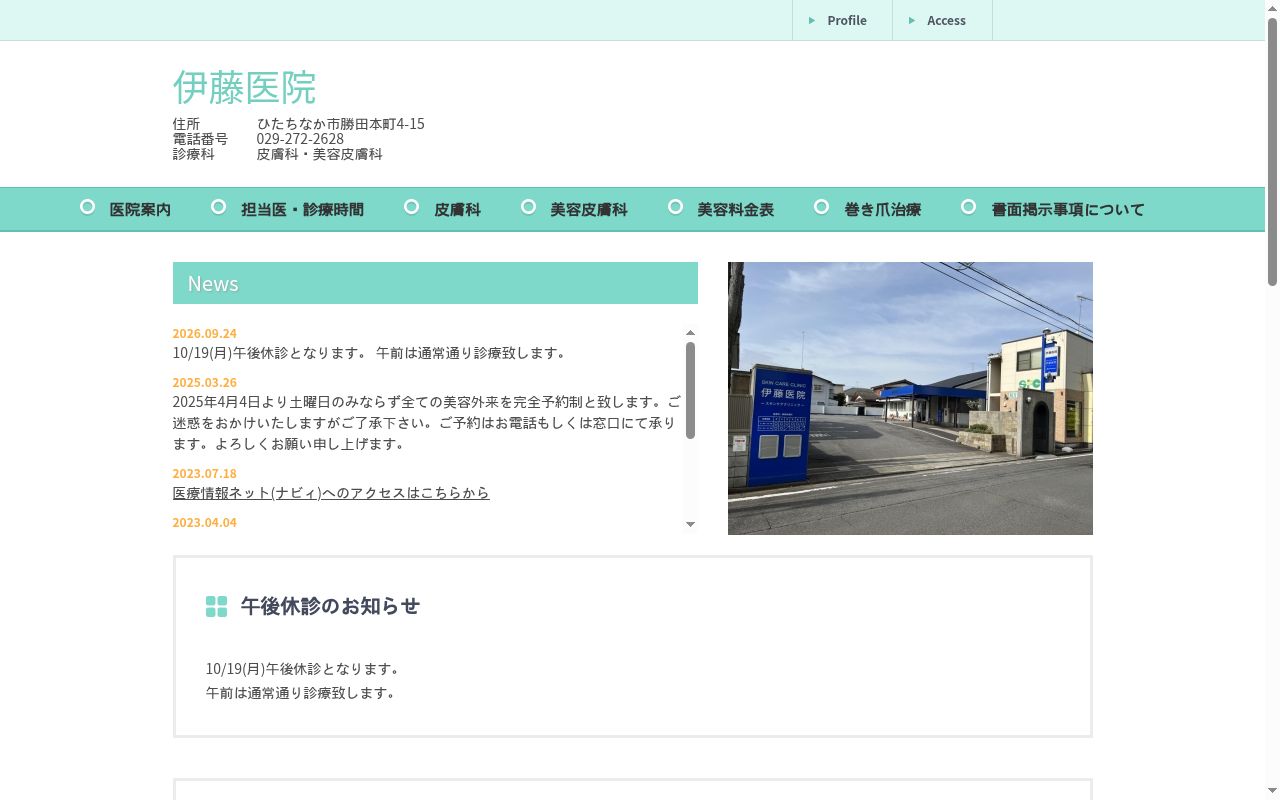The height and width of the screenshot is (800, 1280).
Task: Click the circle icon beside 巻き爪治療
Action: [822, 207]
